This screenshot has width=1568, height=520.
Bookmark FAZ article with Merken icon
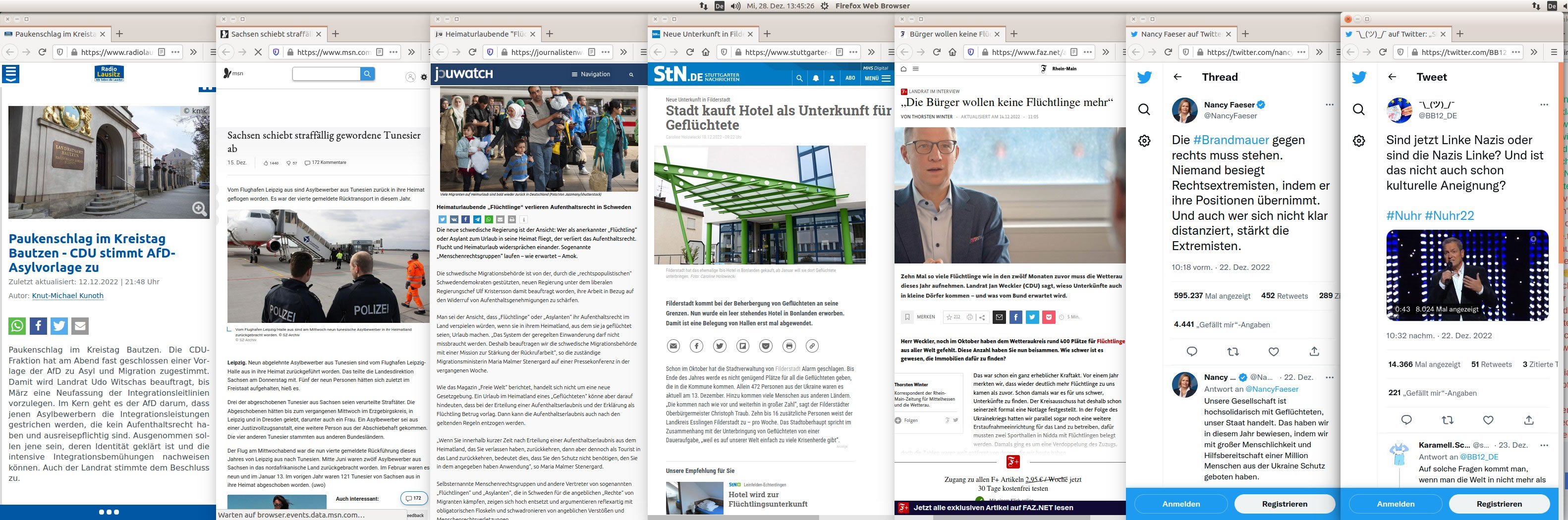(907, 317)
